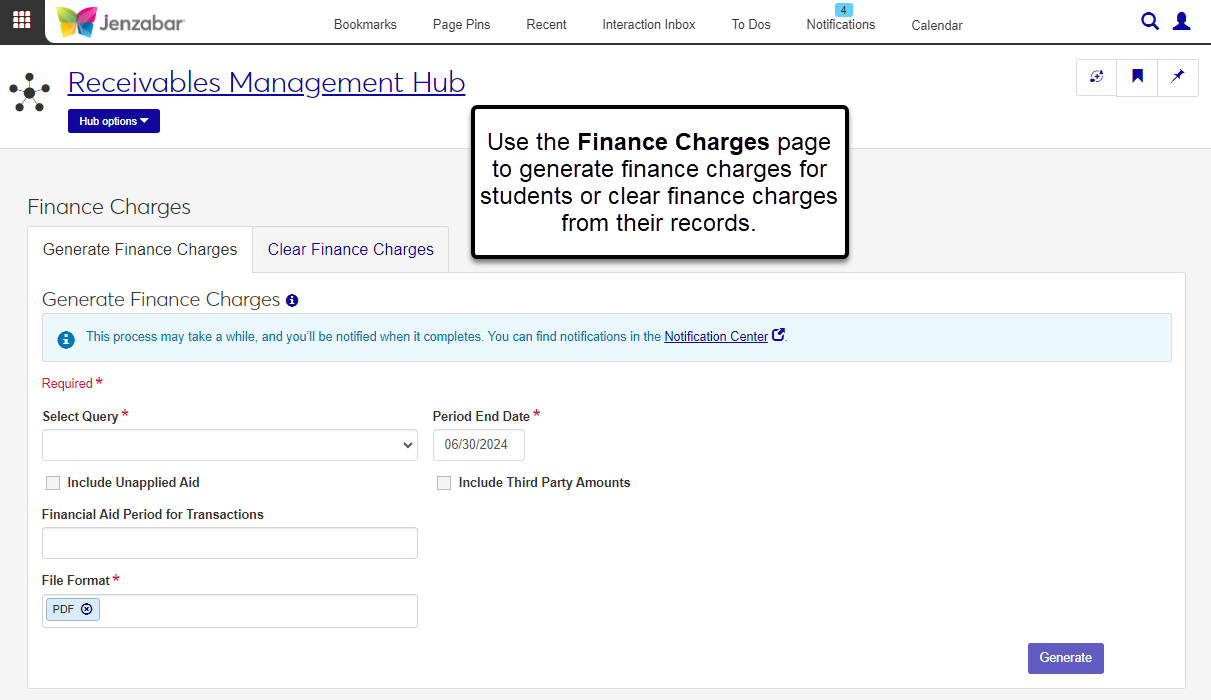Image resolution: width=1211 pixels, height=700 pixels.
Task: Click the File Format label
Action: (x=75, y=581)
